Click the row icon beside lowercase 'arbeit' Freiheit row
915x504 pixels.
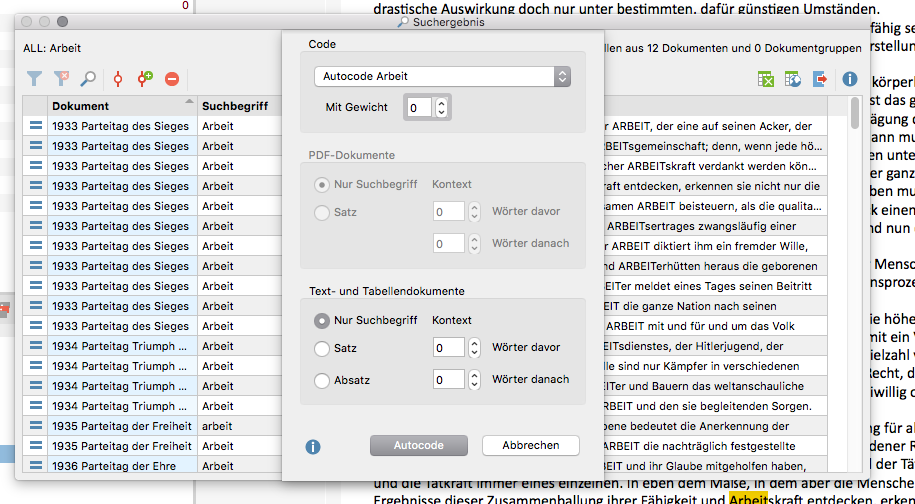[36, 426]
